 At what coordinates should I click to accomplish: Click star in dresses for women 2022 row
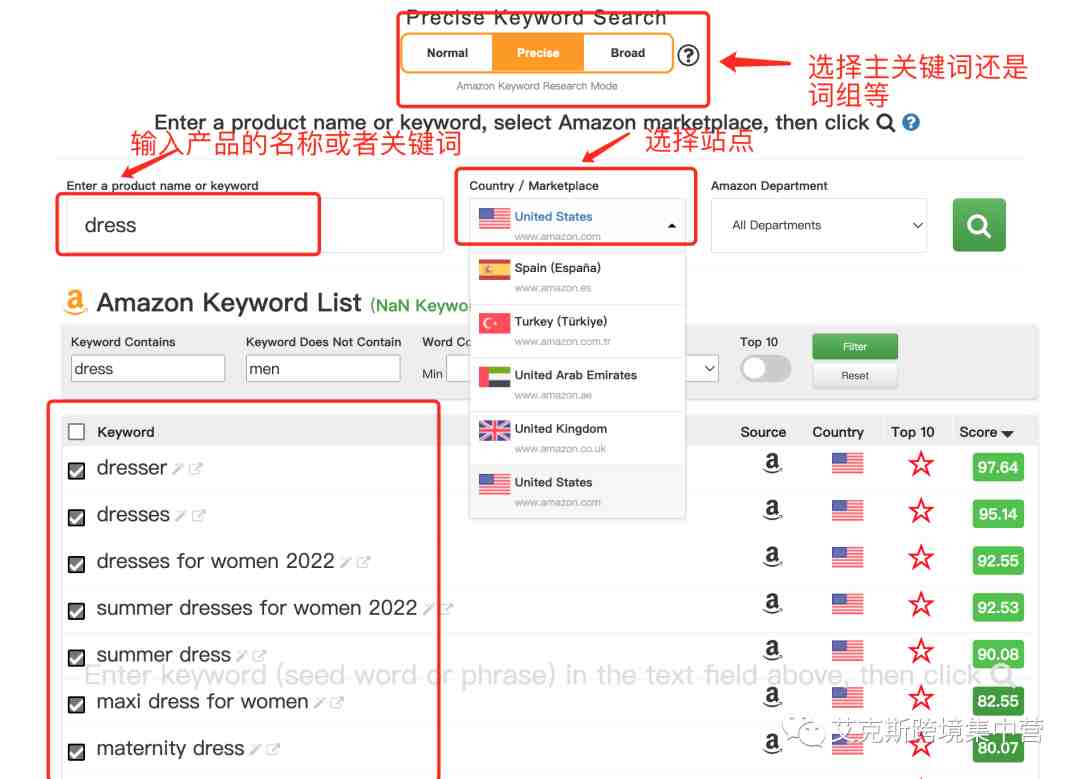tap(921, 559)
